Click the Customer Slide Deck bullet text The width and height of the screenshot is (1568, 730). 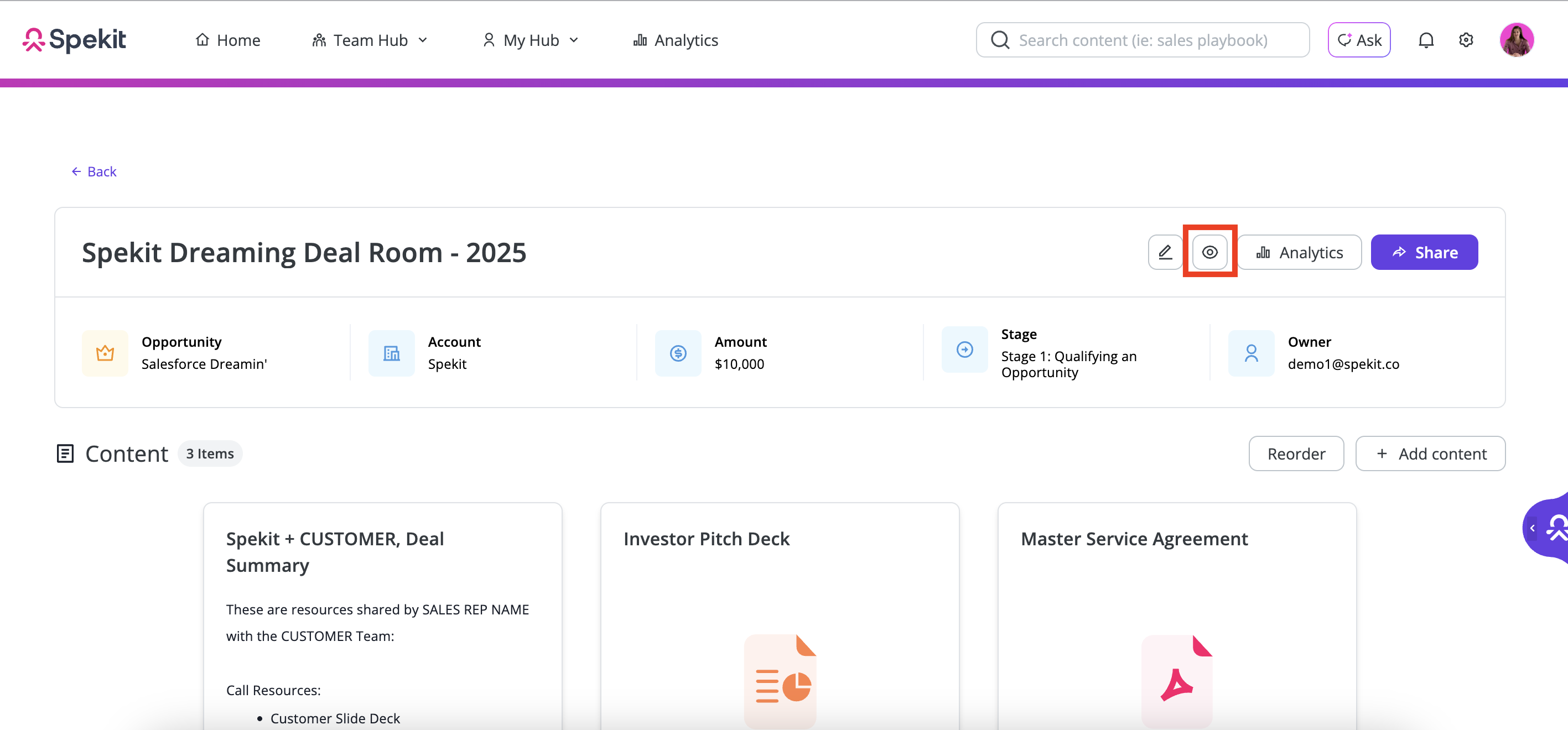pyautogui.click(x=335, y=718)
